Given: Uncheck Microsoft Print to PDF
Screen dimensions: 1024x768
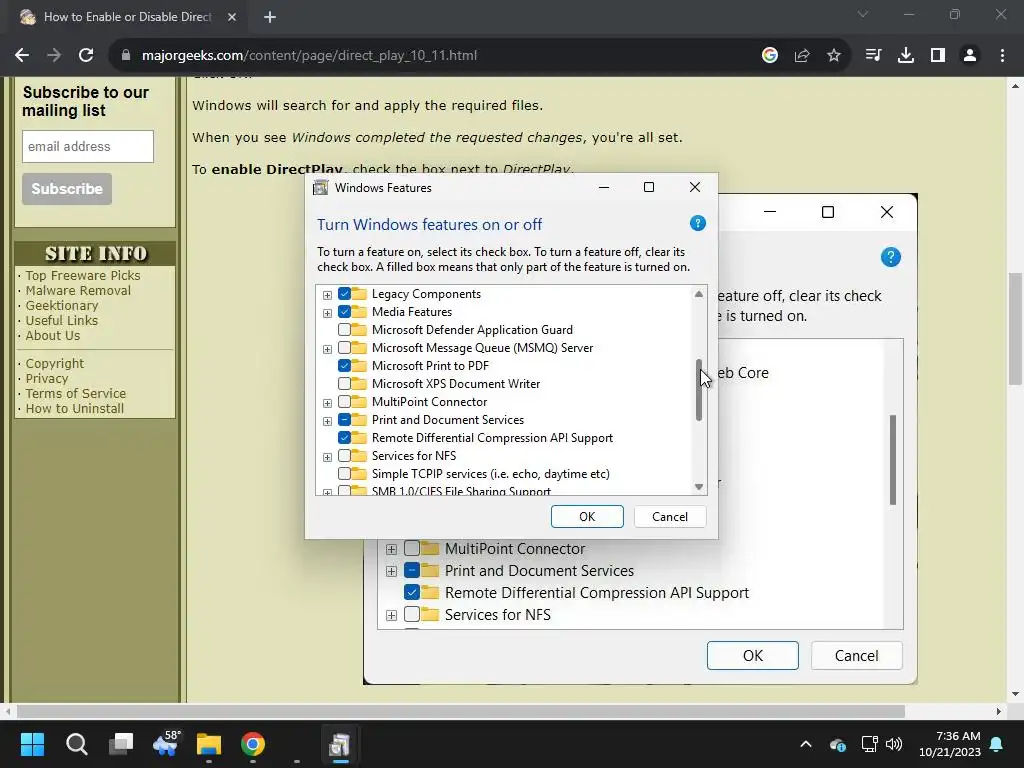Looking at the screenshot, I should pos(344,366).
